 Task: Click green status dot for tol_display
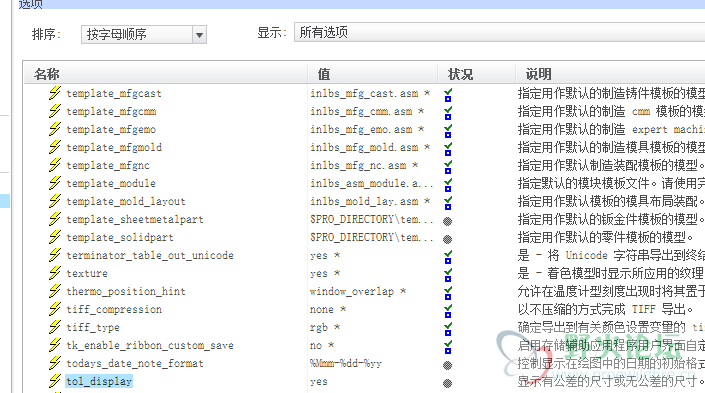pyautogui.click(x=447, y=383)
